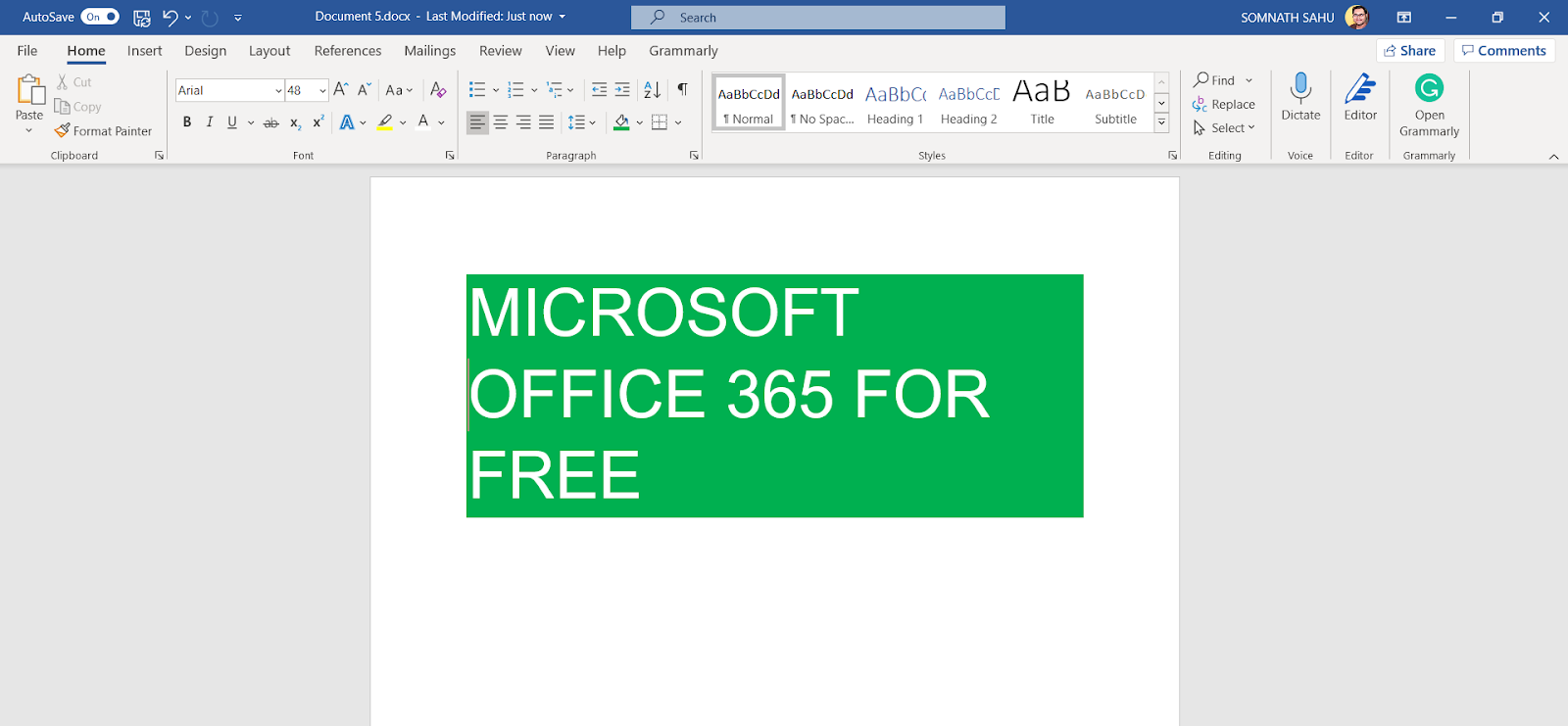Clear all formatting from the selection
The width and height of the screenshot is (1568, 726).
click(x=438, y=90)
